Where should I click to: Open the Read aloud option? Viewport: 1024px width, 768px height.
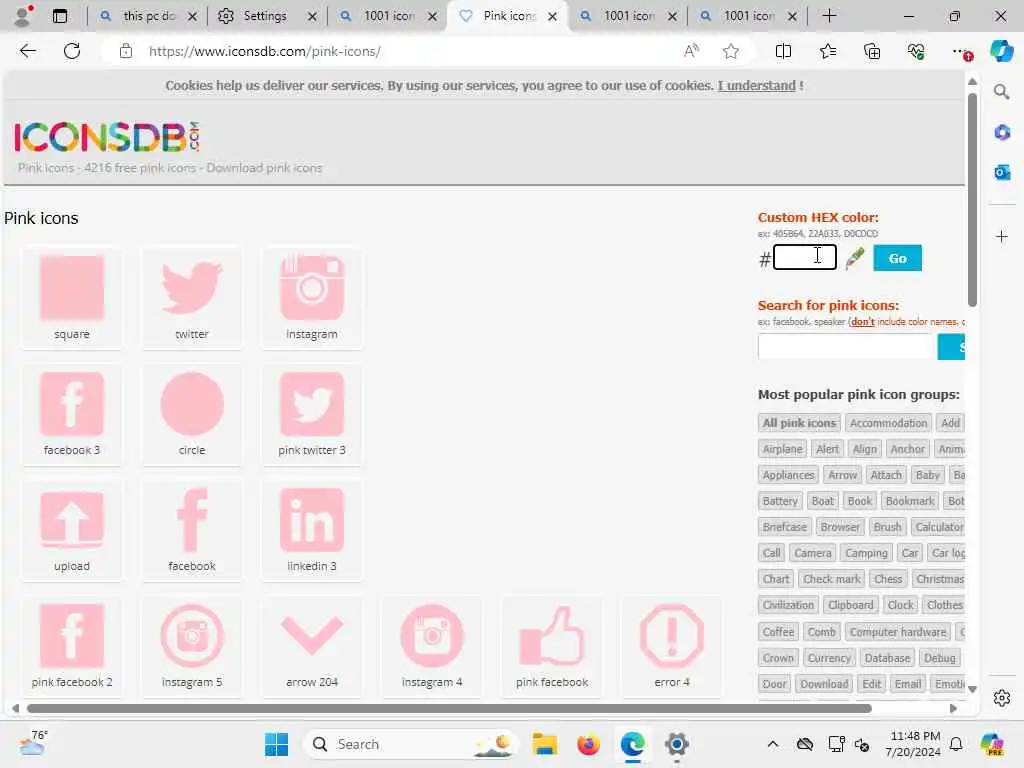click(x=691, y=51)
